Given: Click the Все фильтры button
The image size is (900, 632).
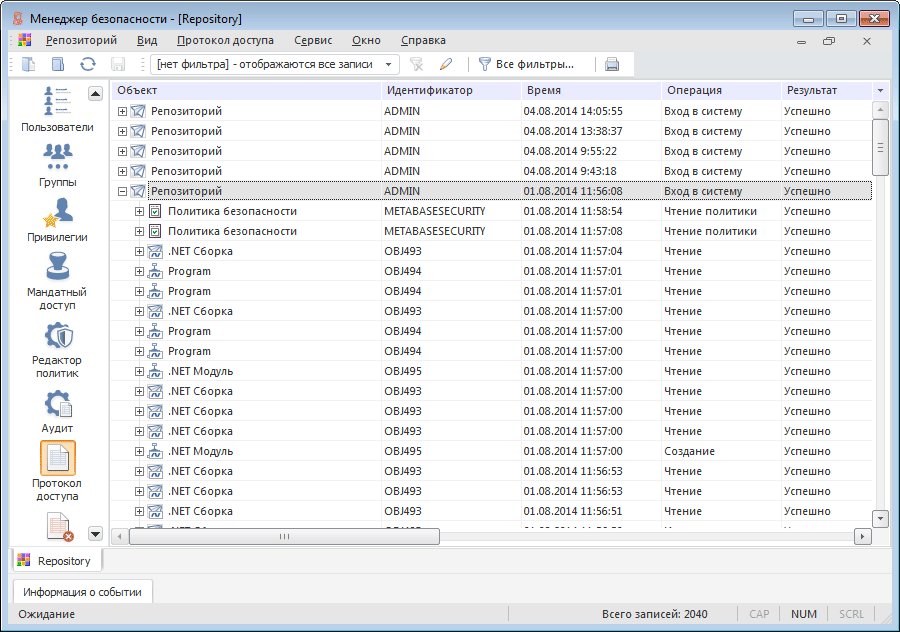Looking at the screenshot, I should [526, 64].
